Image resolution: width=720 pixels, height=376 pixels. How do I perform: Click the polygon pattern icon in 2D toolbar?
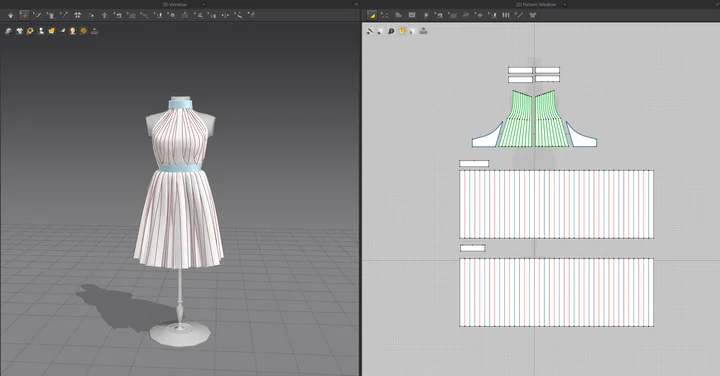point(399,15)
